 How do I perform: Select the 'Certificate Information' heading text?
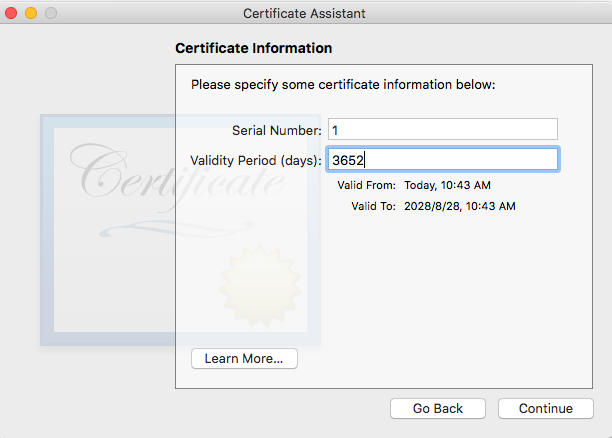254,48
